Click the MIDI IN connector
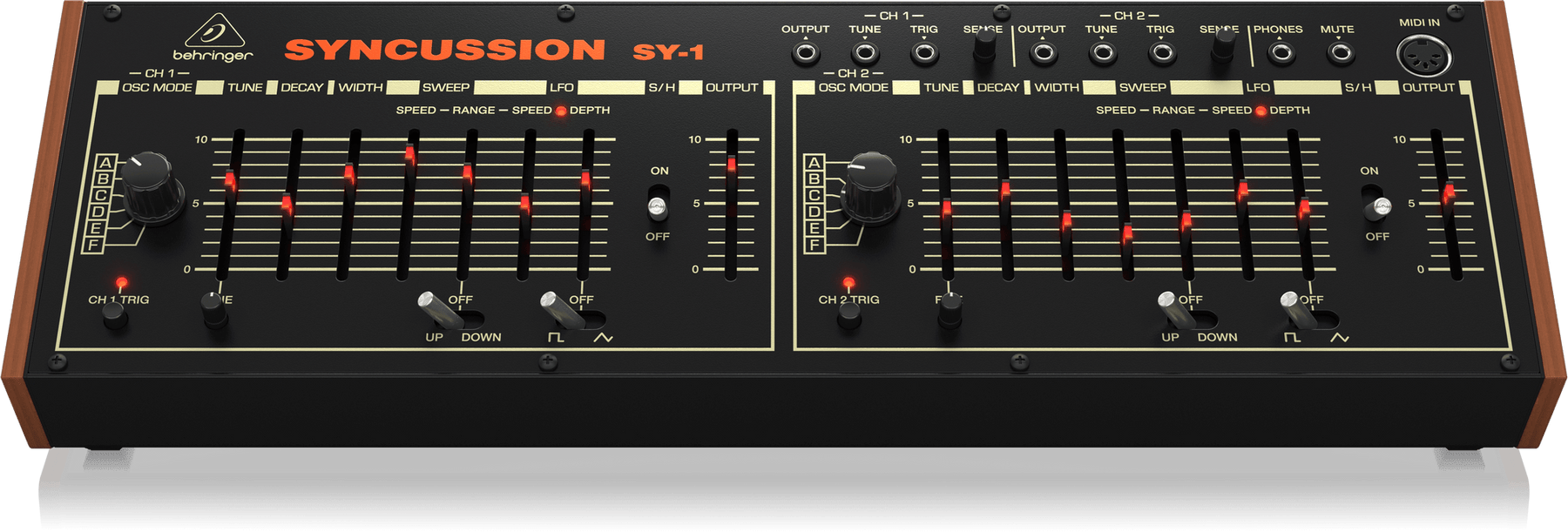Viewport: 1568px width, 532px height. pos(1424,57)
